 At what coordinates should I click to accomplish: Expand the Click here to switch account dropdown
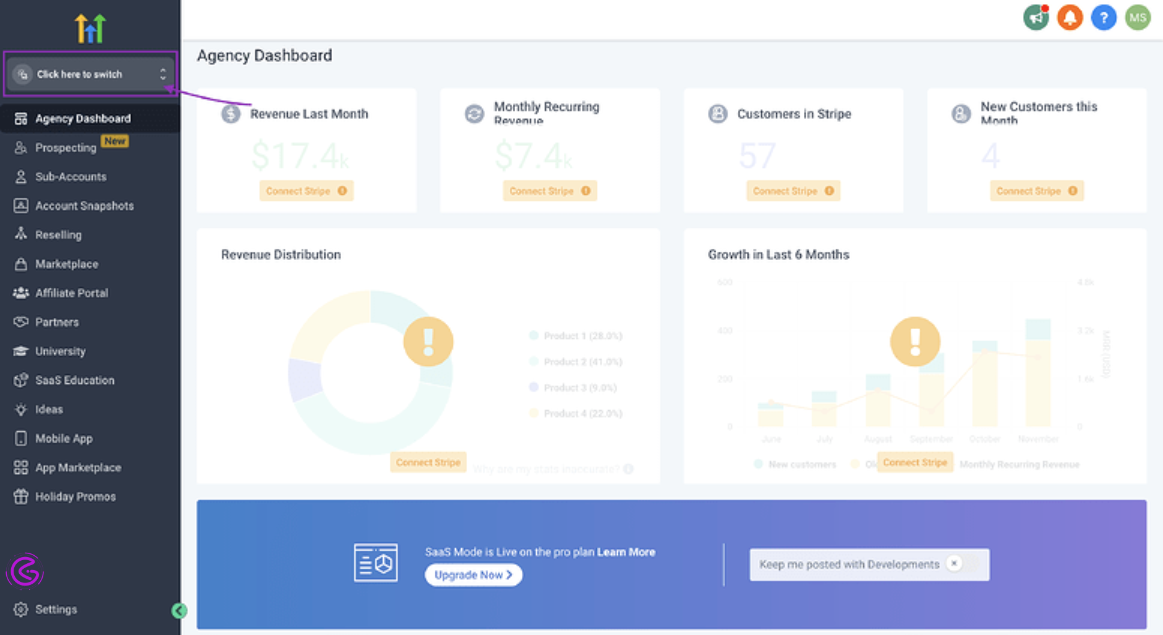pyautogui.click(x=90, y=73)
